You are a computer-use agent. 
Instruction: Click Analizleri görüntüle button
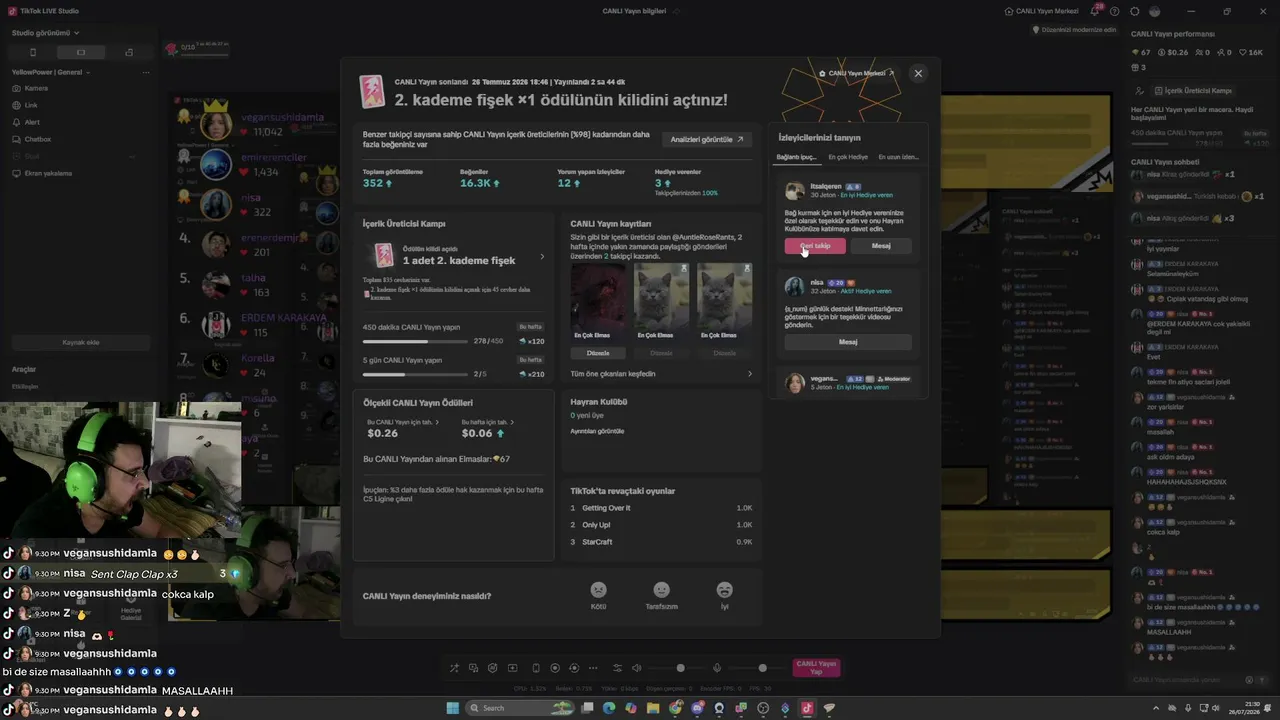click(x=707, y=140)
